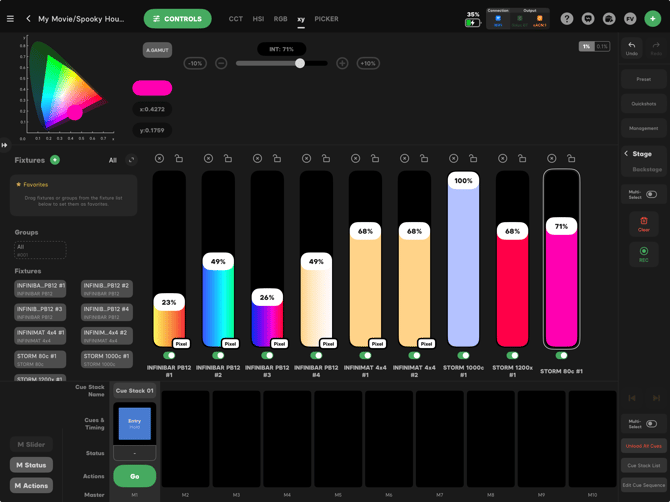This screenshot has width=670, height=502.
Task: Toggle STORM 1000c #1 on/off switch
Action: click(x=463, y=355)
